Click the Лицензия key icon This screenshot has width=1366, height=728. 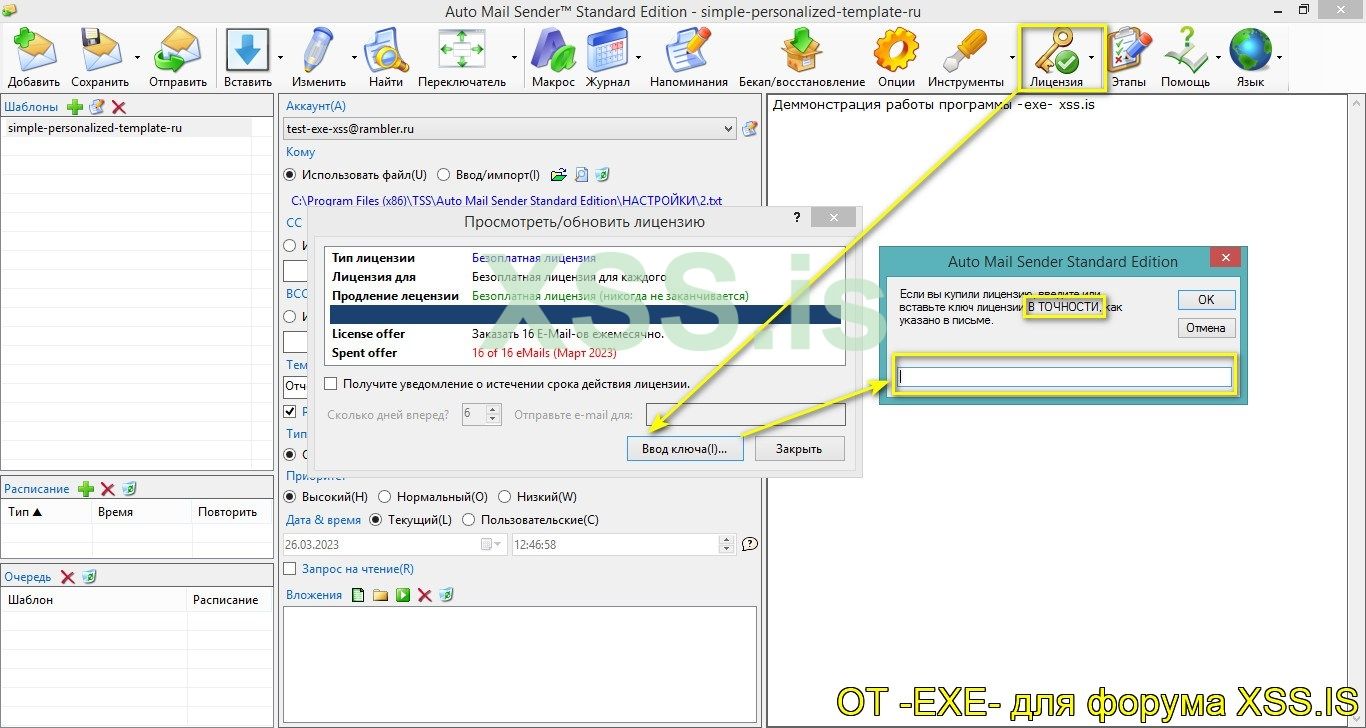[x=1056, y=50]
